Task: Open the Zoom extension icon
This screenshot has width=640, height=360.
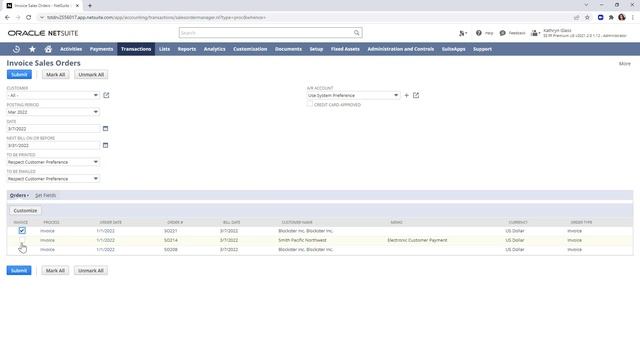Action: click(x=600, y=18)
